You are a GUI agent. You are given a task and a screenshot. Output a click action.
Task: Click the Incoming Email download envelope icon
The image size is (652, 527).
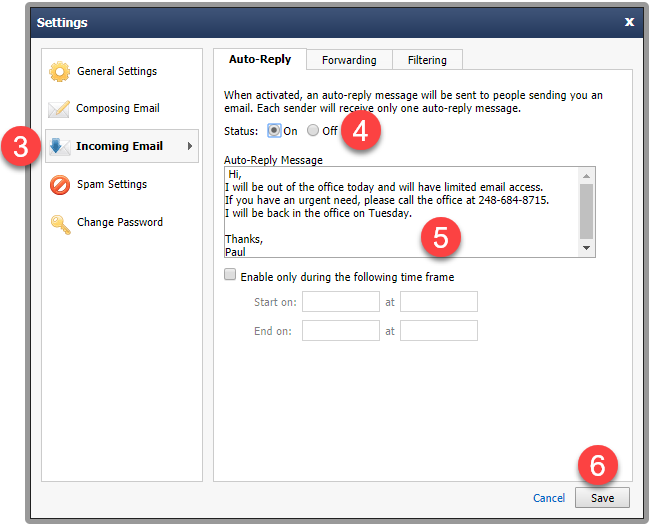click(x=59, y=146)
